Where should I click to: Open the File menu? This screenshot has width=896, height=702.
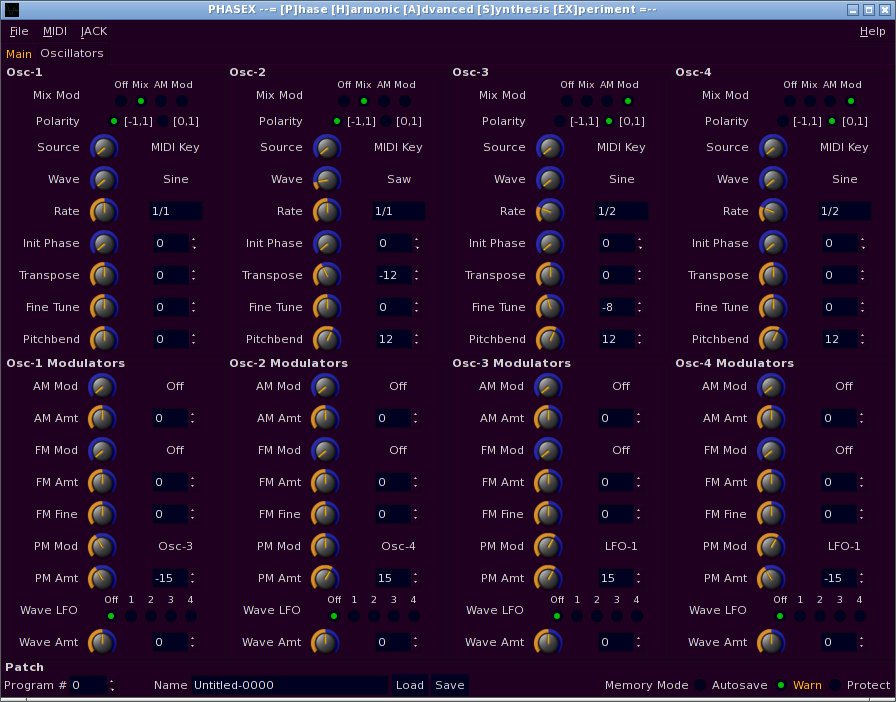click(x=19, y=31)
